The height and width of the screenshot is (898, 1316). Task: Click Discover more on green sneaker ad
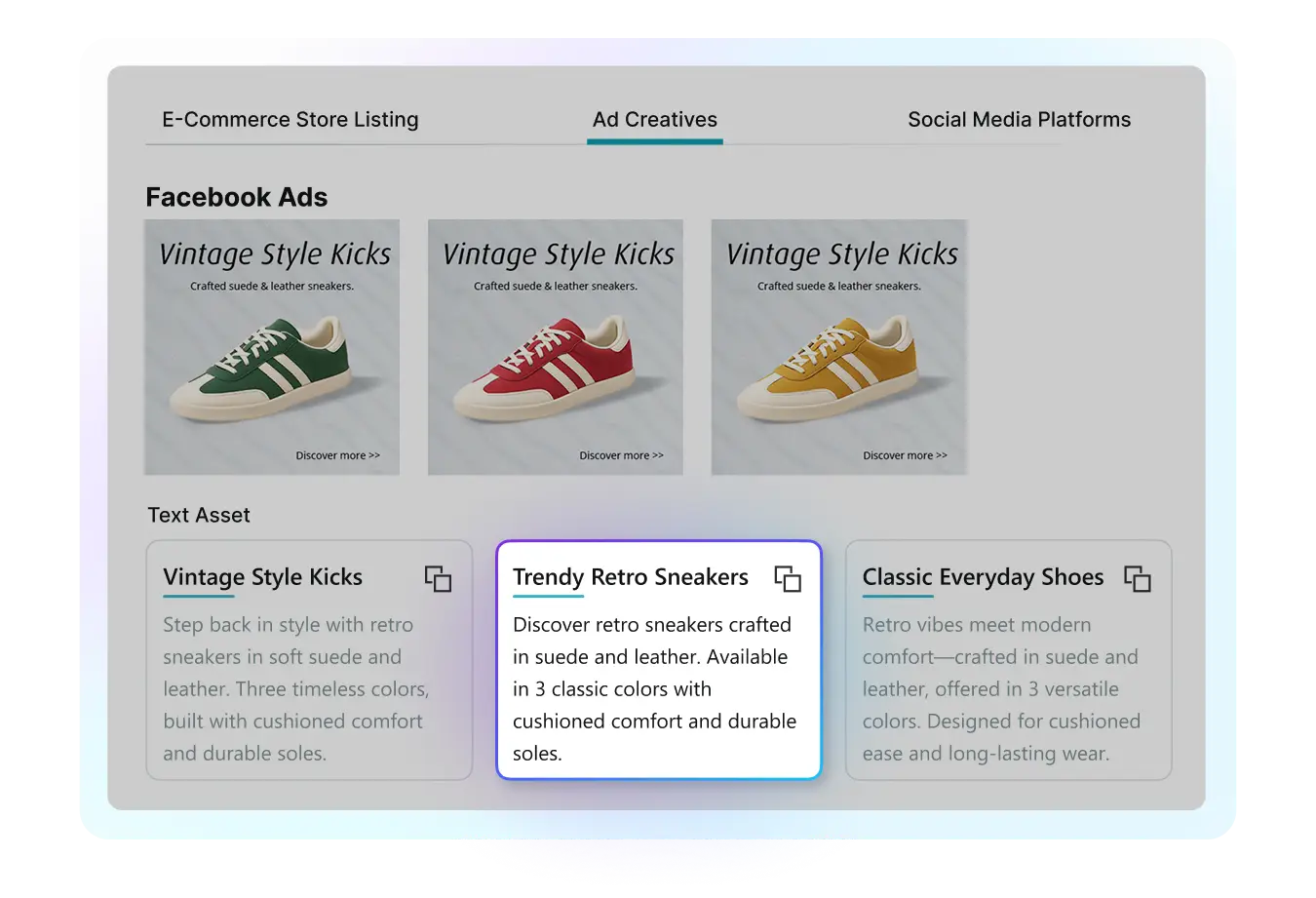pyautogui.click(x=337, y=455)
